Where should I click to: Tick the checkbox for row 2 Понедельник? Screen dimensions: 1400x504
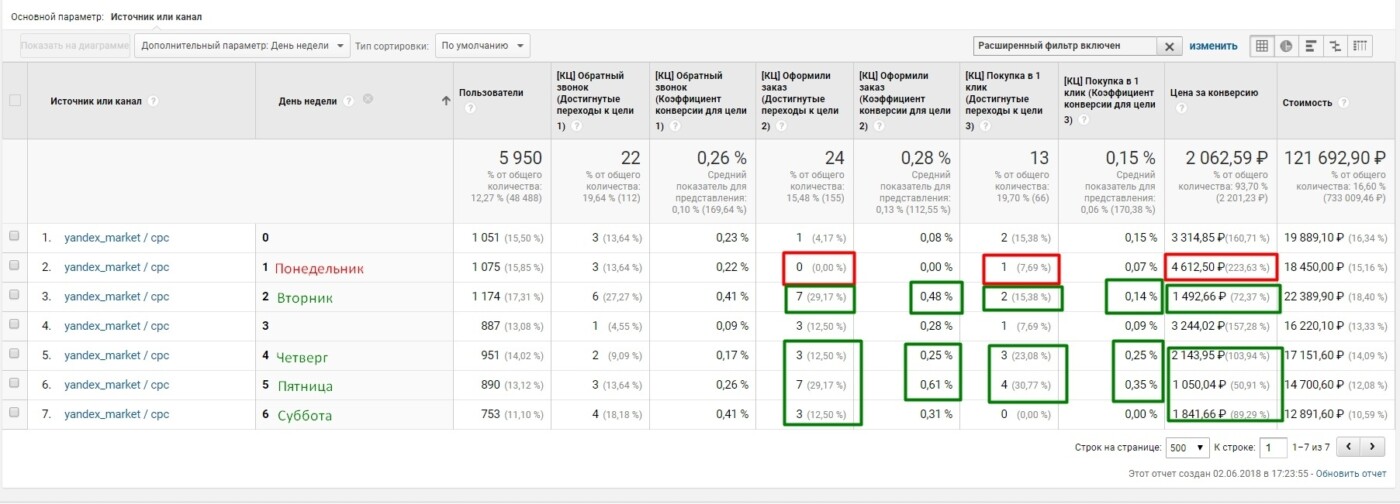click(14, 267)
